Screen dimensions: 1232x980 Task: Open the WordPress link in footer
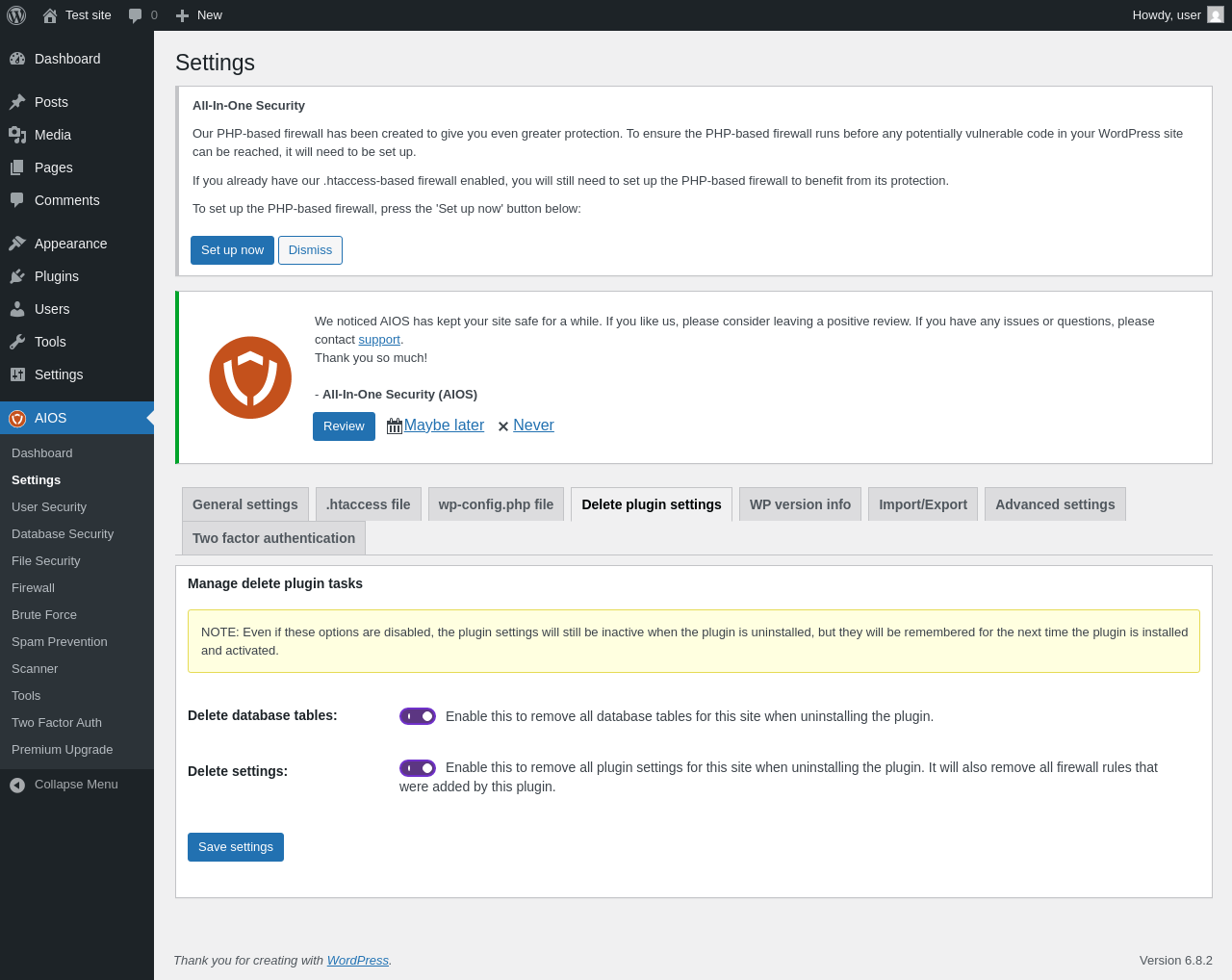tap(358, 961)
